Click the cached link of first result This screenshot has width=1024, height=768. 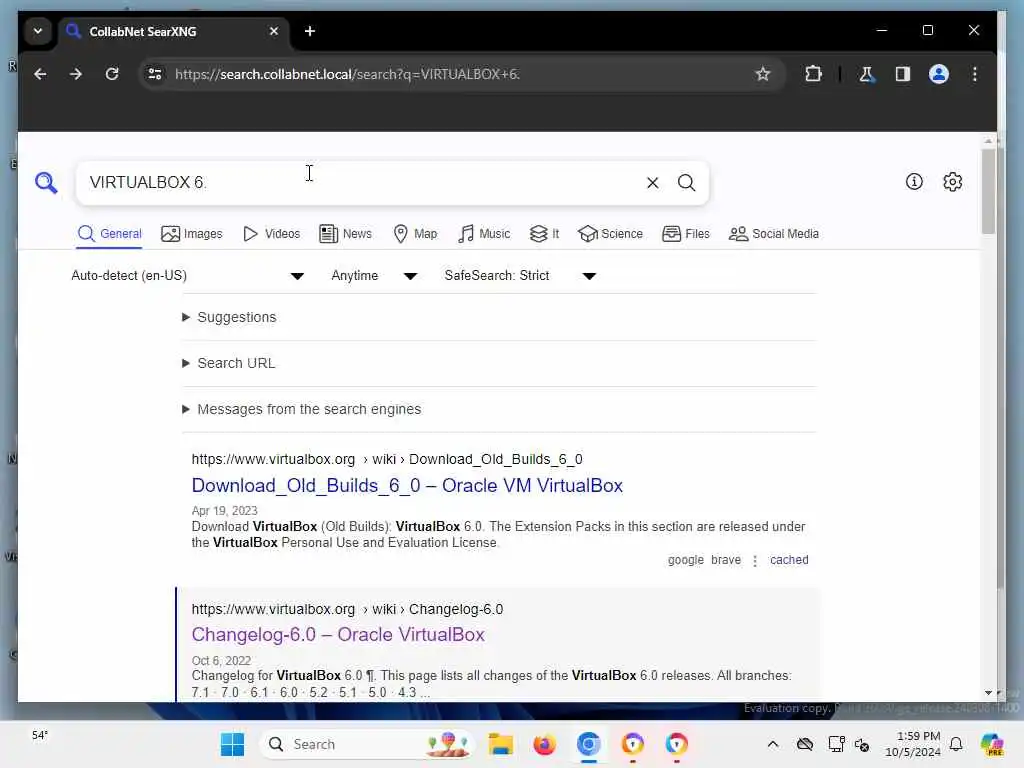pyautogui.click(x=789, y=560)
